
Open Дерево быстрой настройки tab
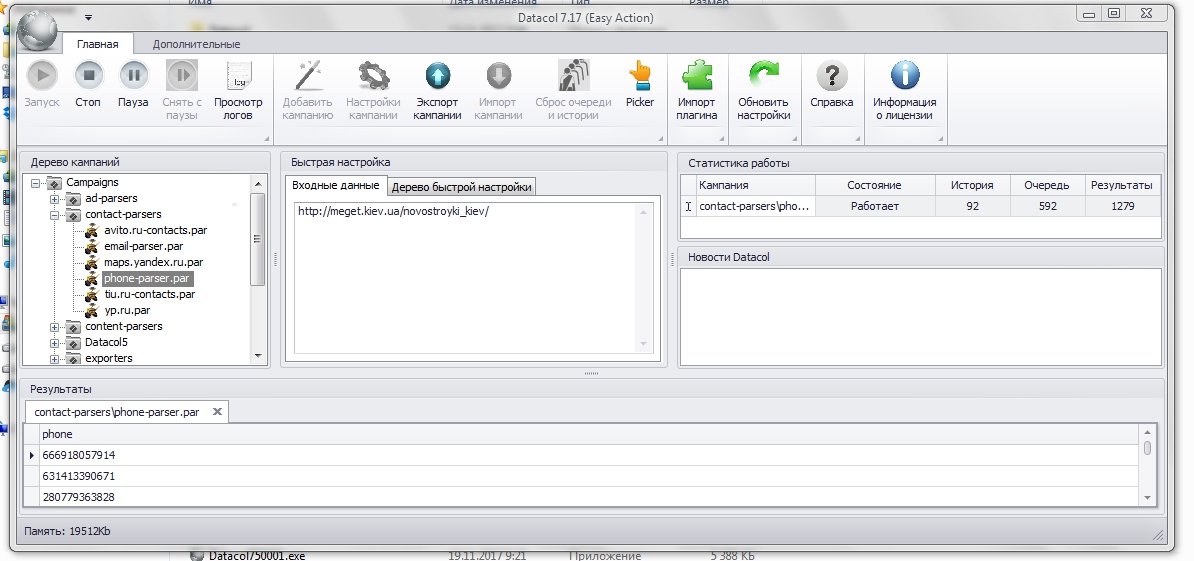tap(461, 187)
